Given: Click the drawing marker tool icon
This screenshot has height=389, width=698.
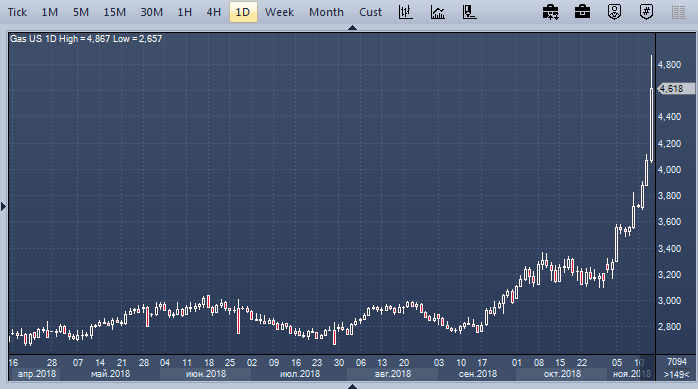Looking at the screenshot, I should 469,12.
